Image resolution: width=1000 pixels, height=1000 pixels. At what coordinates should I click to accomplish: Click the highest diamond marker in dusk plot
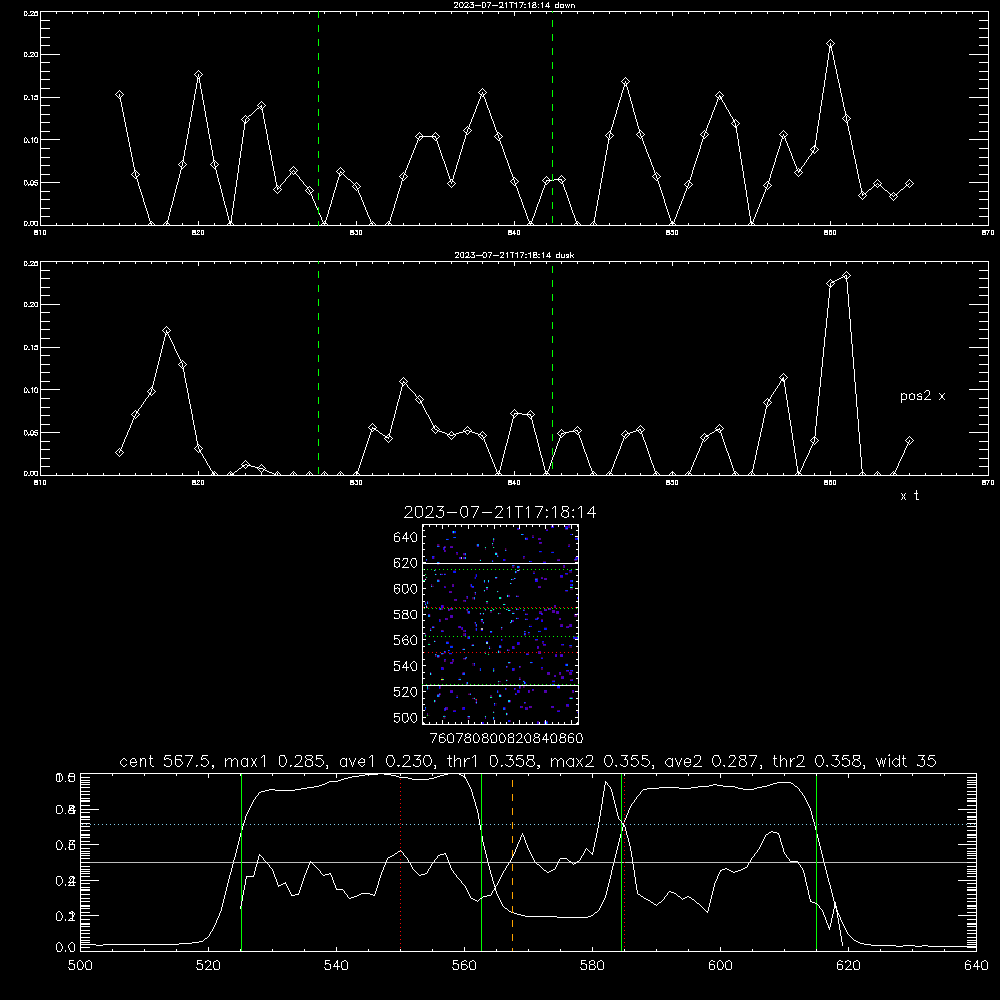click(846, 276)
